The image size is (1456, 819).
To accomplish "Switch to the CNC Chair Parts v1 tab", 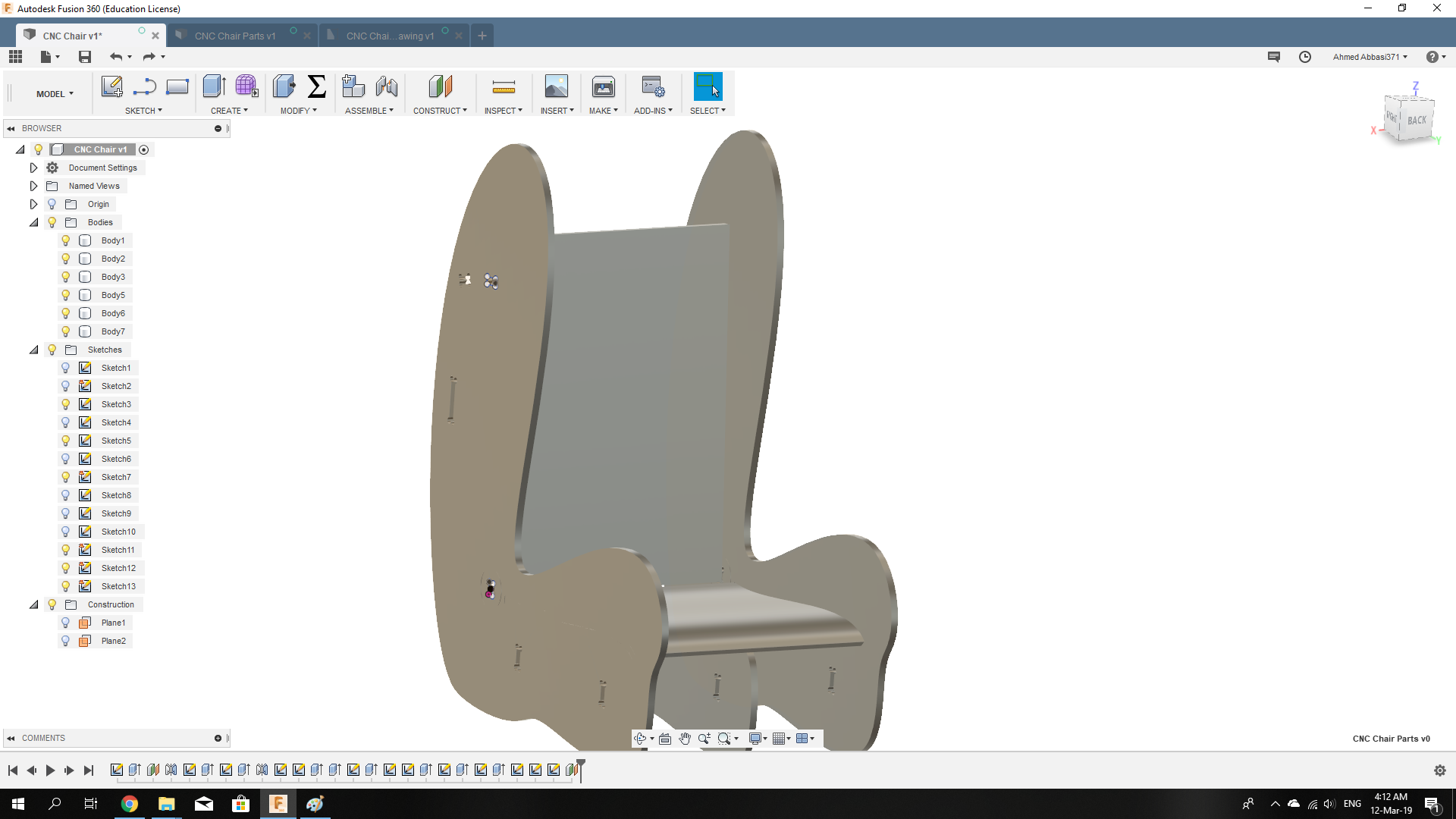I will tap(234, 36).
